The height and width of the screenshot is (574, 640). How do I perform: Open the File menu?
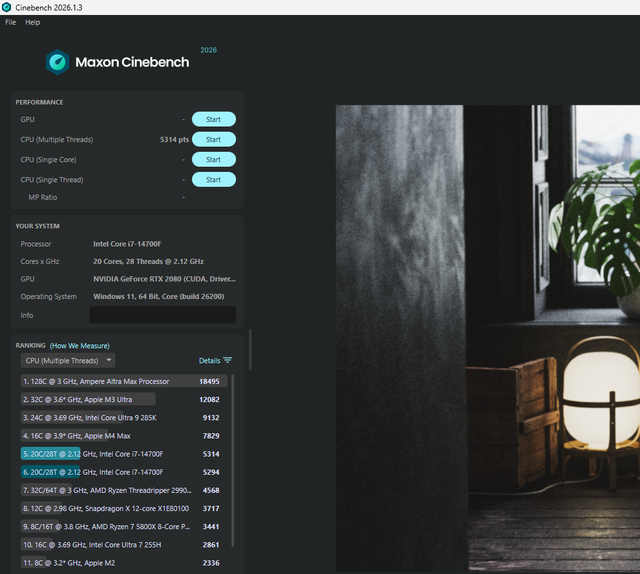tap(11, 22)
